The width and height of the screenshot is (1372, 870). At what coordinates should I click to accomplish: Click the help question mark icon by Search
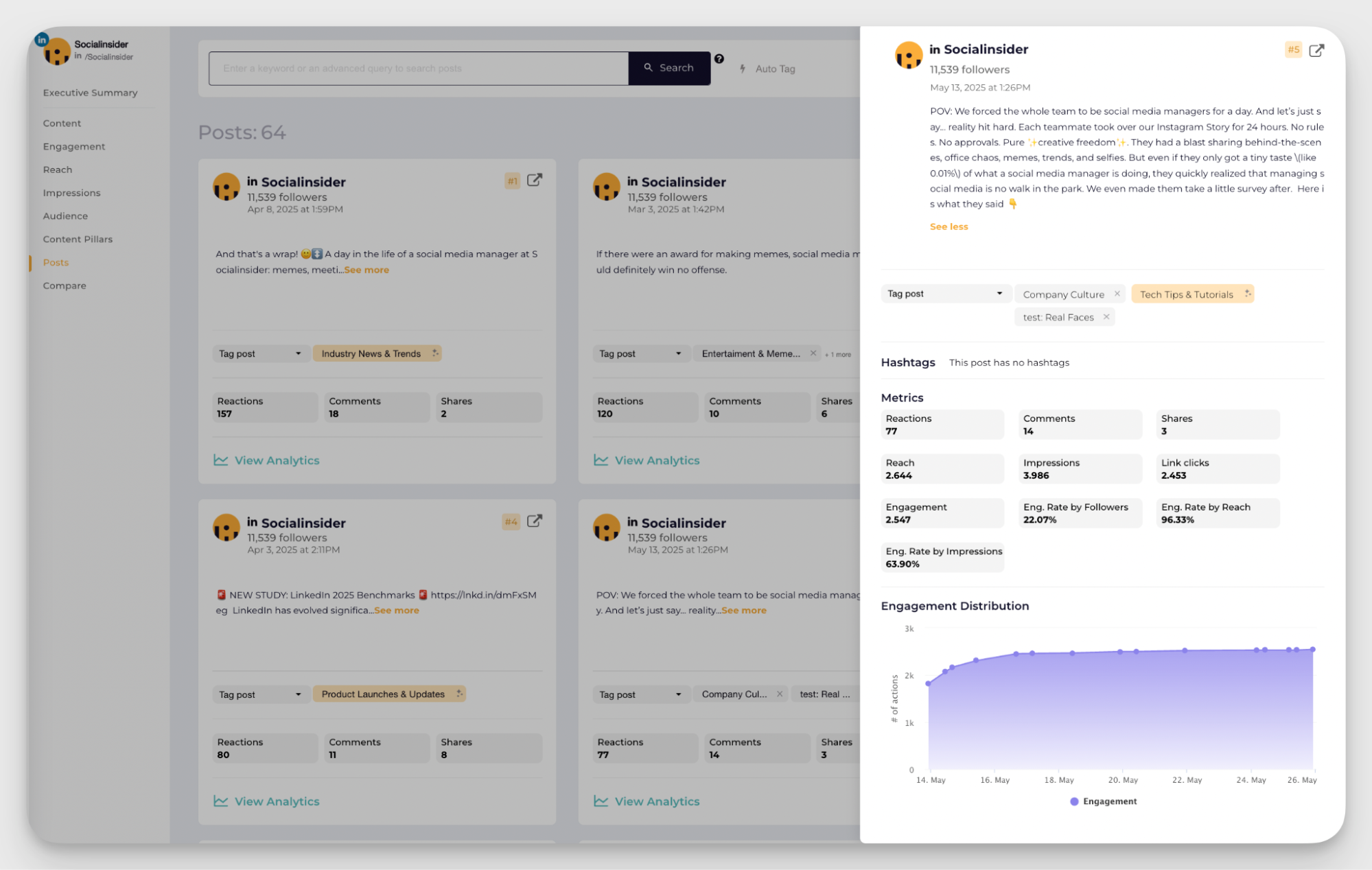(x=719, y=59)
